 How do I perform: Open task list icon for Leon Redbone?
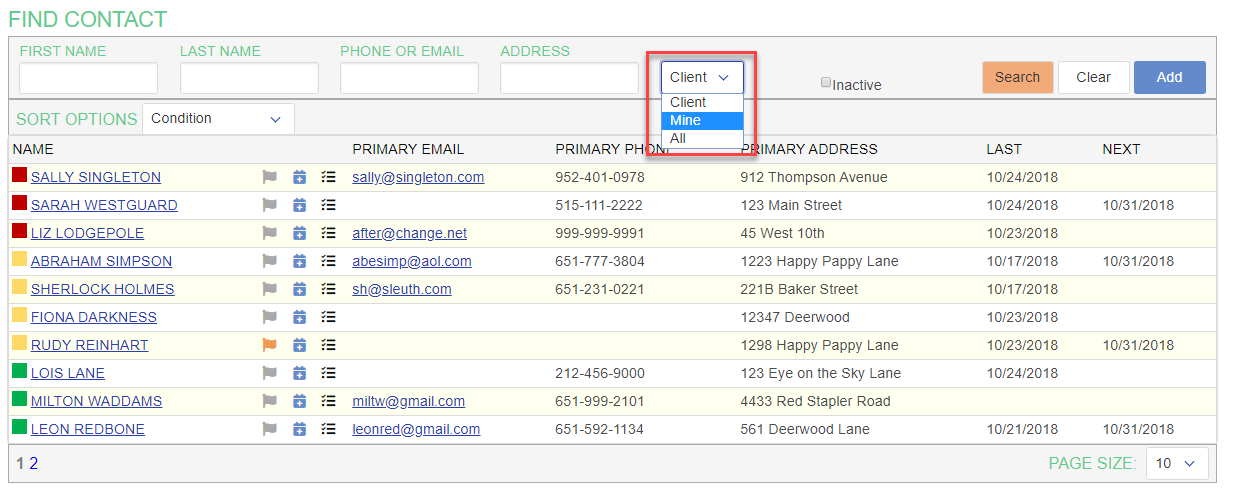328,429
